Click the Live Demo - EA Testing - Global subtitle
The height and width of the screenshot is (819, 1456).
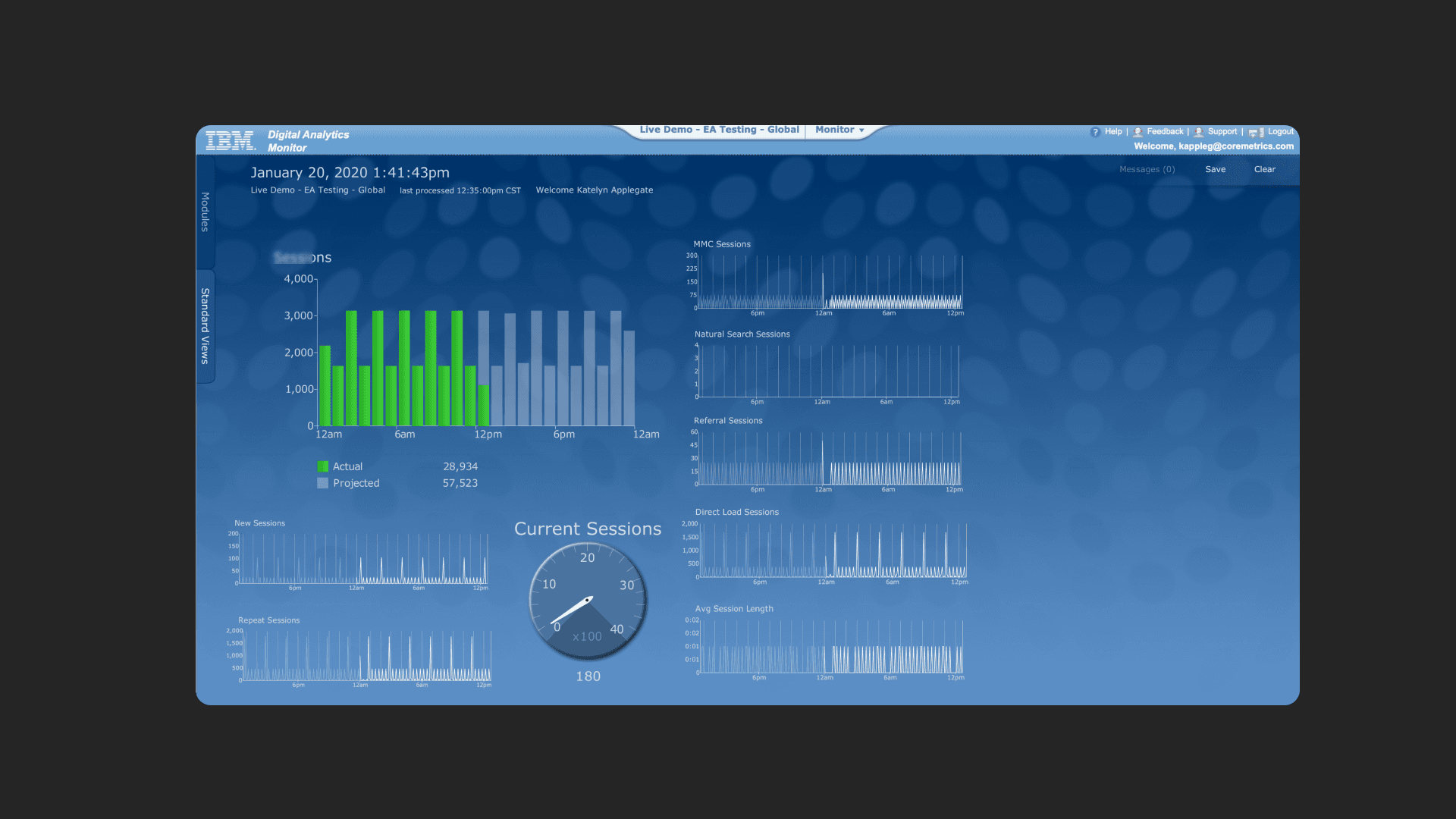[318, 190]
